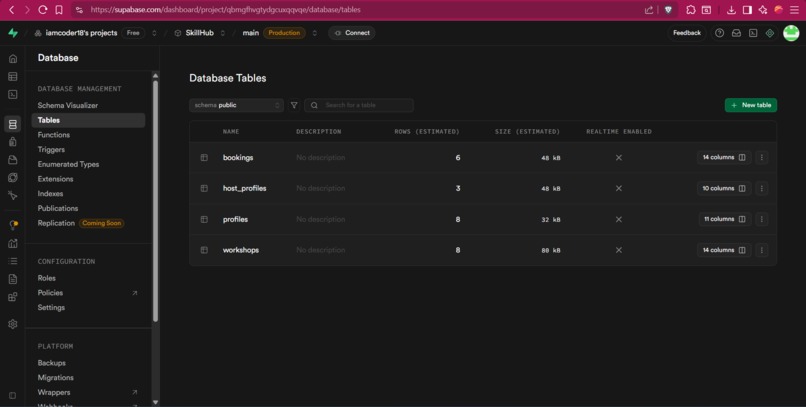
Task: Expand the main branch switcher chevrons
Action: point(315,33)
